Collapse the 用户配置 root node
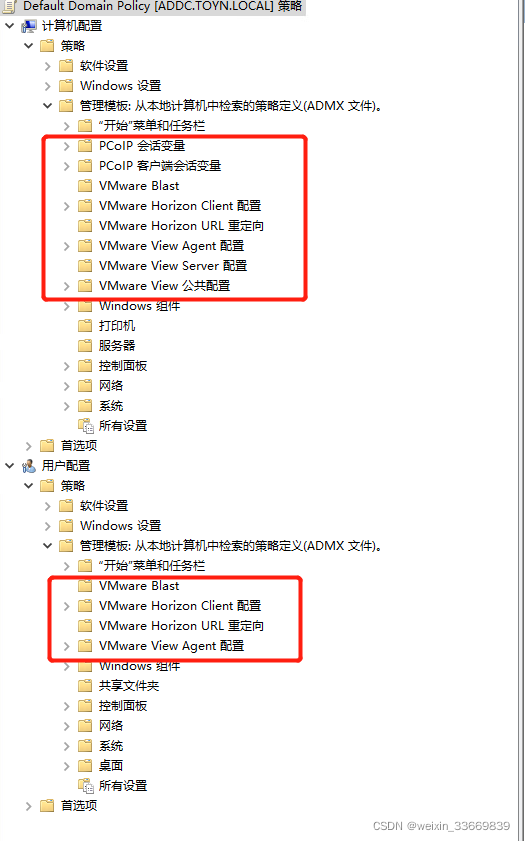 pyautogui.click(x=9, y=466)
